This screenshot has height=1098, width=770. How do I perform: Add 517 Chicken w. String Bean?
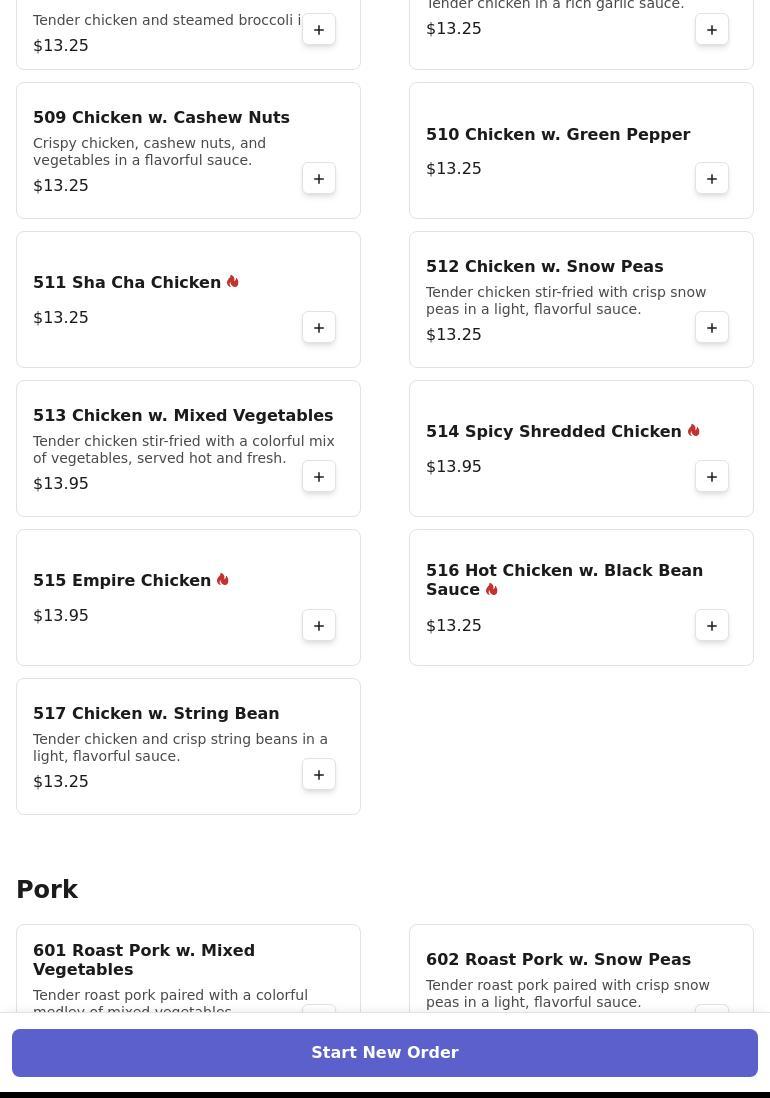[x=318, y=774]
